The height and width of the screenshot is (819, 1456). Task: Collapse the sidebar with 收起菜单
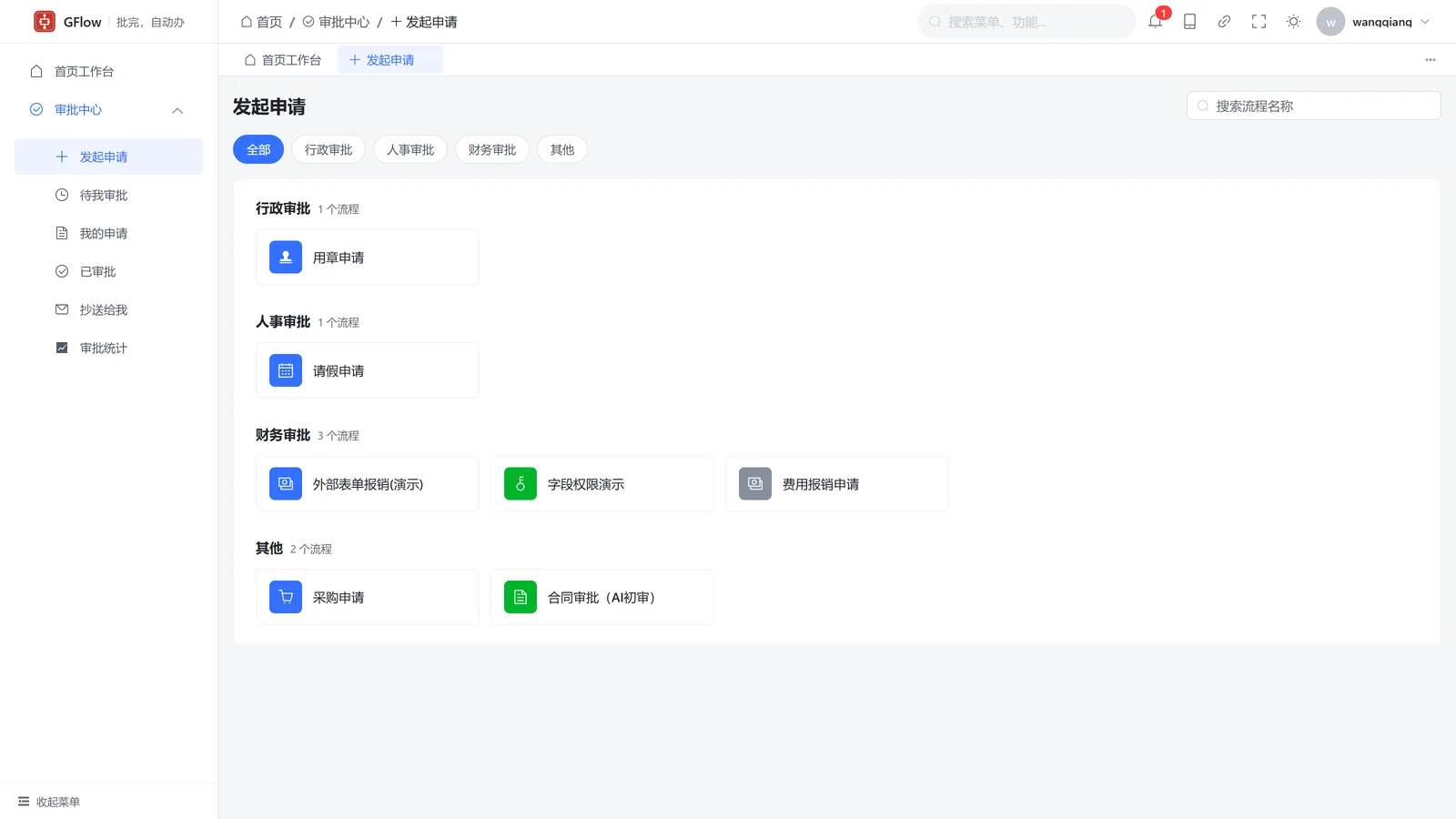click(x=49, y=802)
